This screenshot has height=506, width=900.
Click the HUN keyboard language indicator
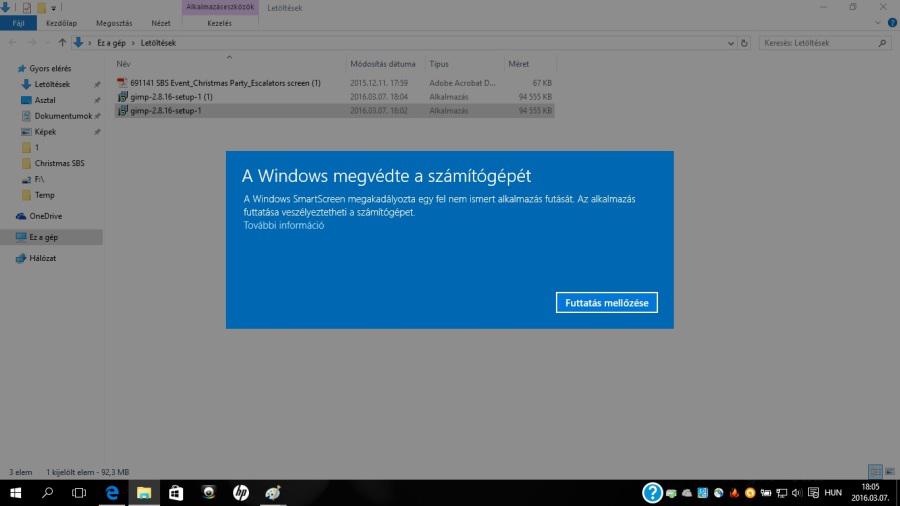(833, 493)
